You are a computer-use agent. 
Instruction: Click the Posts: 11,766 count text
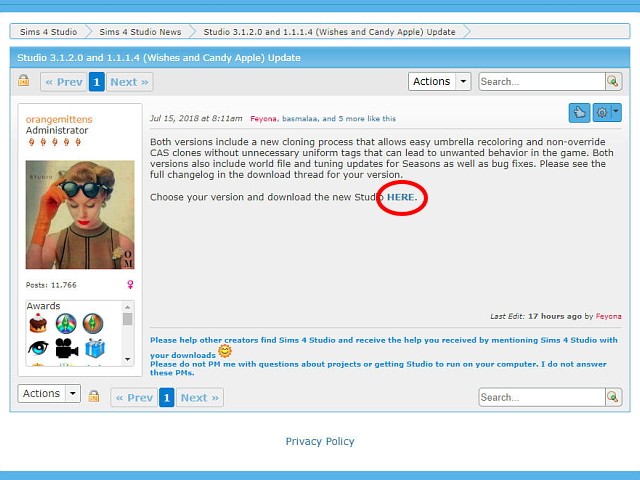point(51,285)
